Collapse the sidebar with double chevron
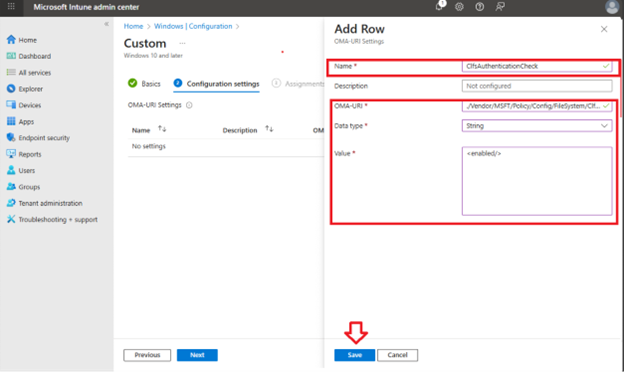The height and width of the screenshot is (372, 624). click(106, 24)
